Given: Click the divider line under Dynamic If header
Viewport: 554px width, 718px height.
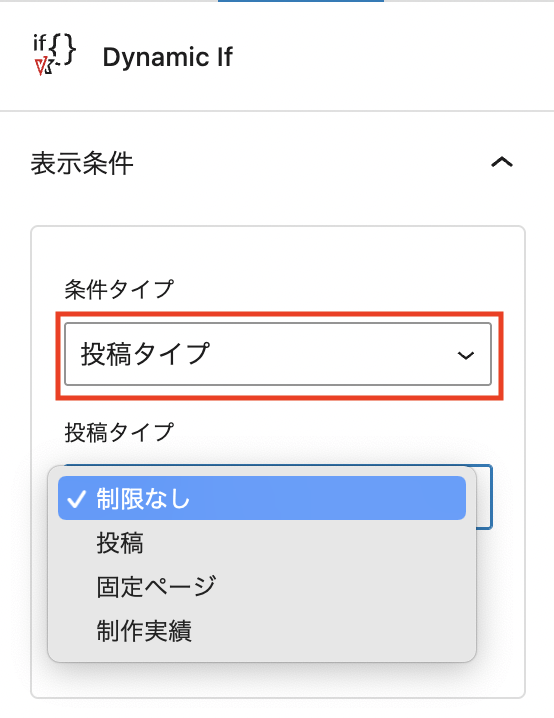Looking at the screenshot, I should tap(277, 111).
